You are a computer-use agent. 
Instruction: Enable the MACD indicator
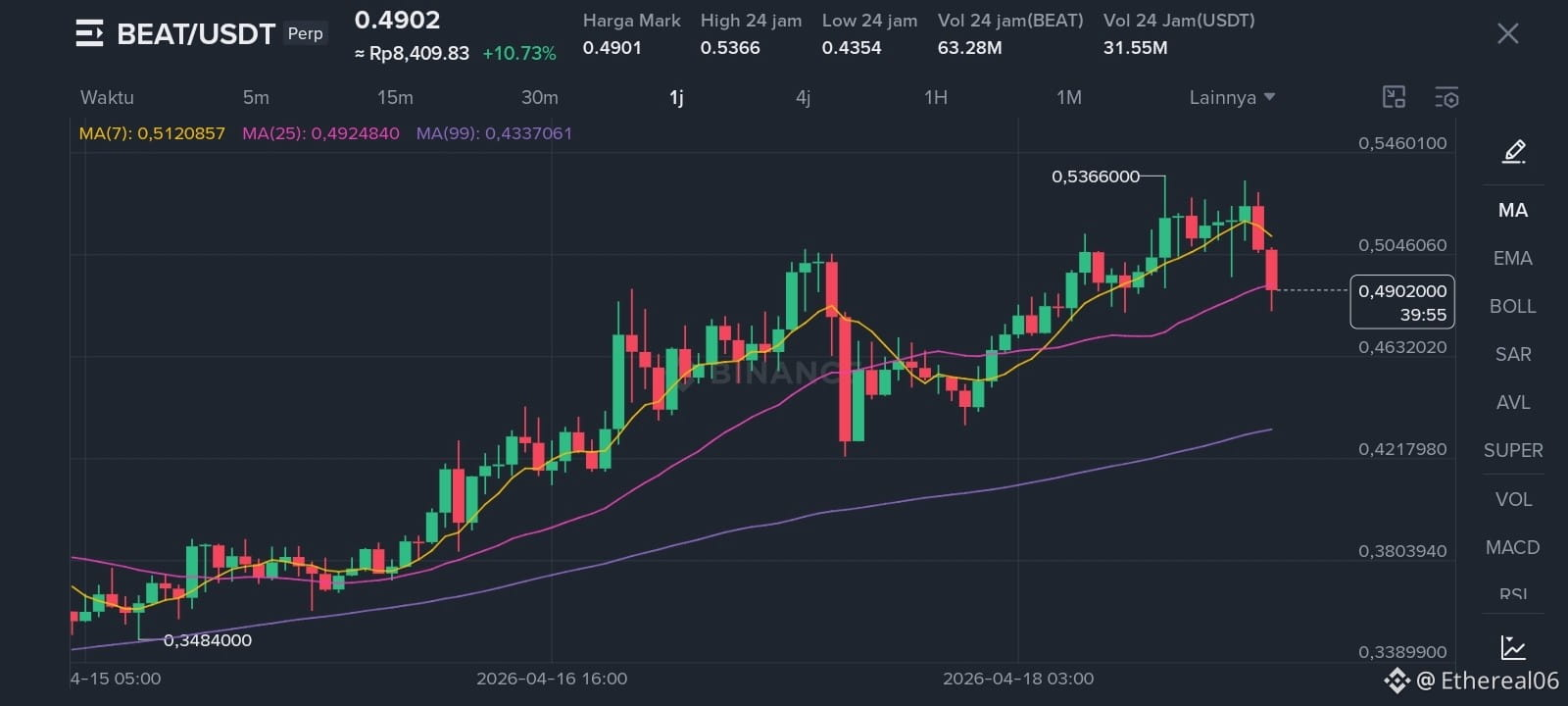pyautogui.click(x=1513, y=547)
